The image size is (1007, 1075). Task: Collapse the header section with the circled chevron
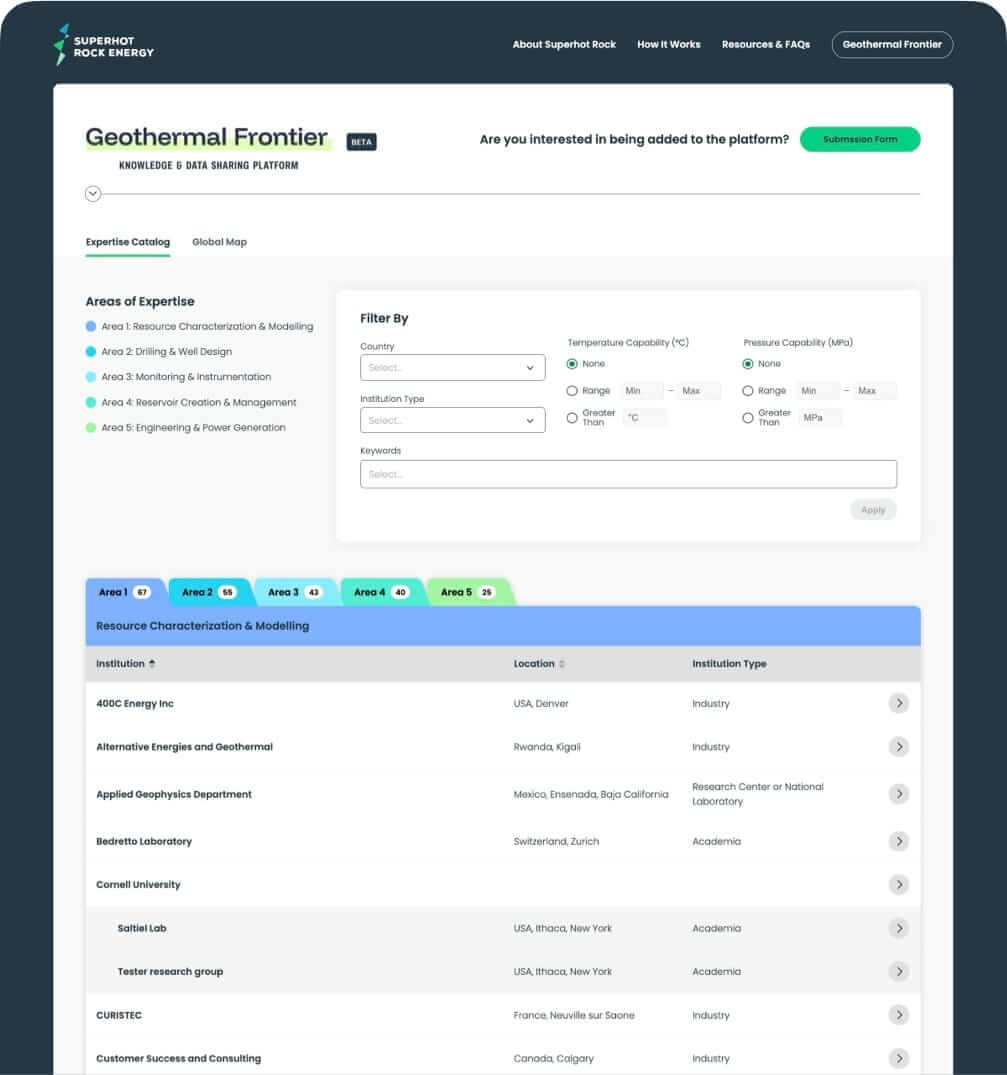pyautogui.click(x=93, y=194)
